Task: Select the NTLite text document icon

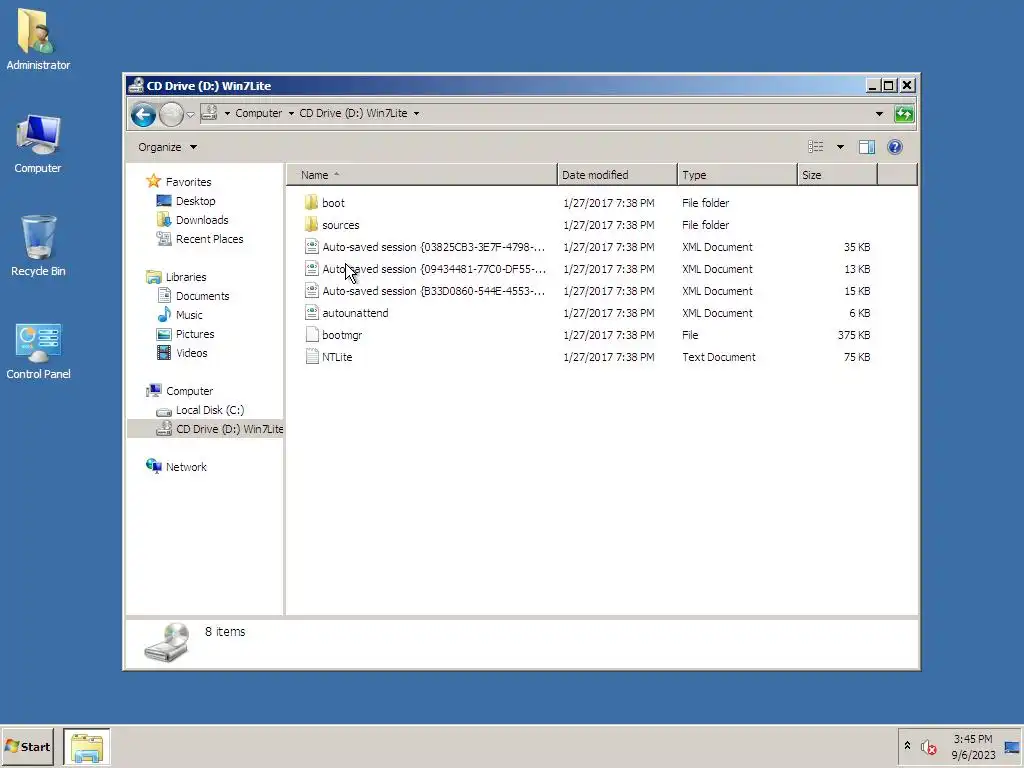Action: point(312,357)
